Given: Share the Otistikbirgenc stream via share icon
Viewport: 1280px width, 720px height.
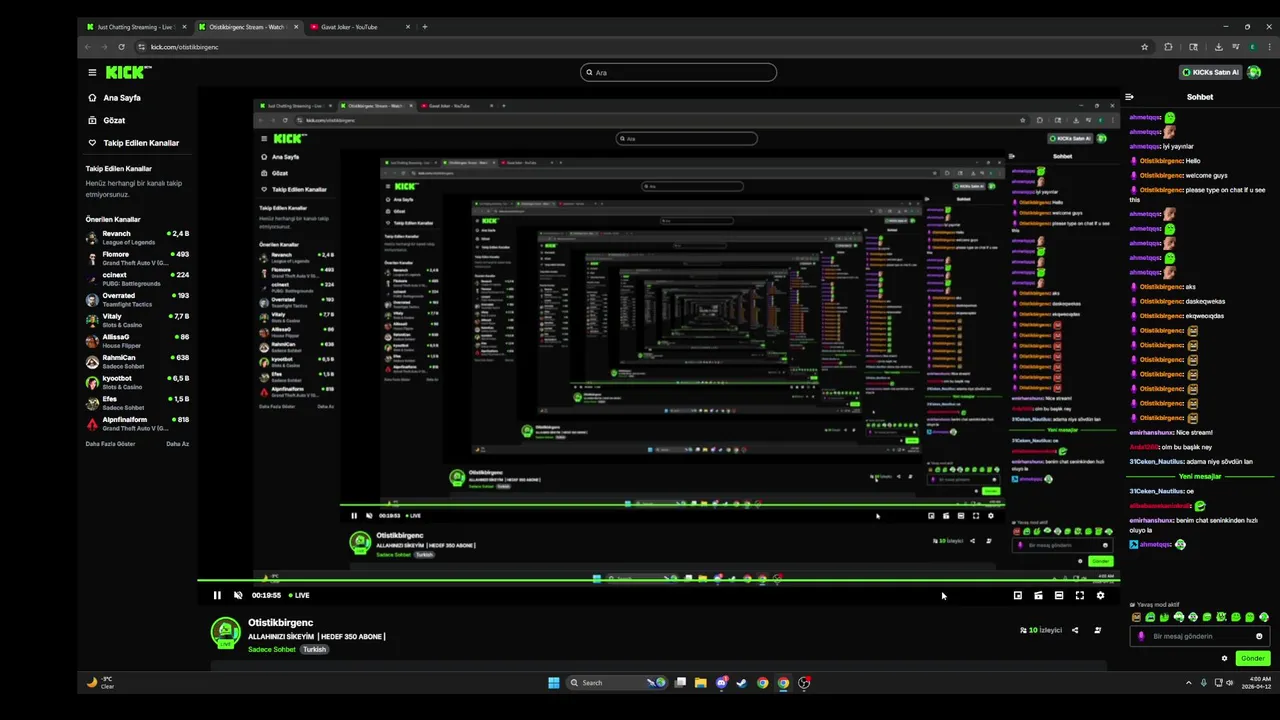Looking at the screenshot, I should [x=1075, y=630].
